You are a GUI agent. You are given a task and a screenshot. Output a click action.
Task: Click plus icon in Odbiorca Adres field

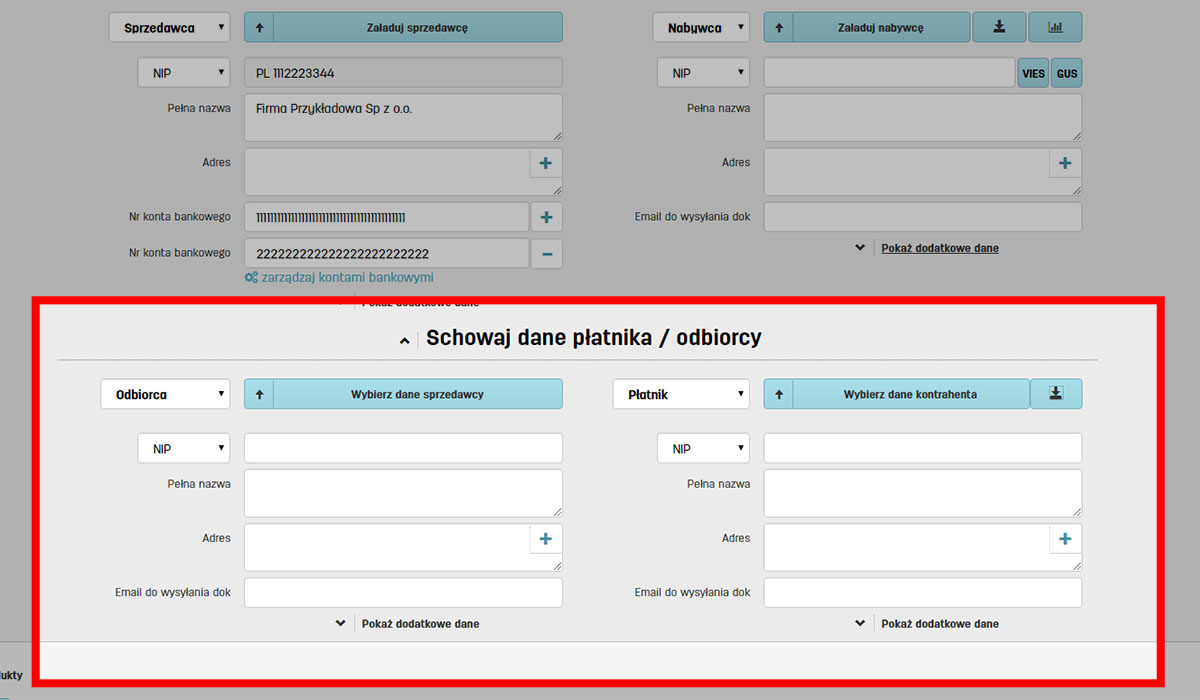pyautogui.click(x=545, y=539)
